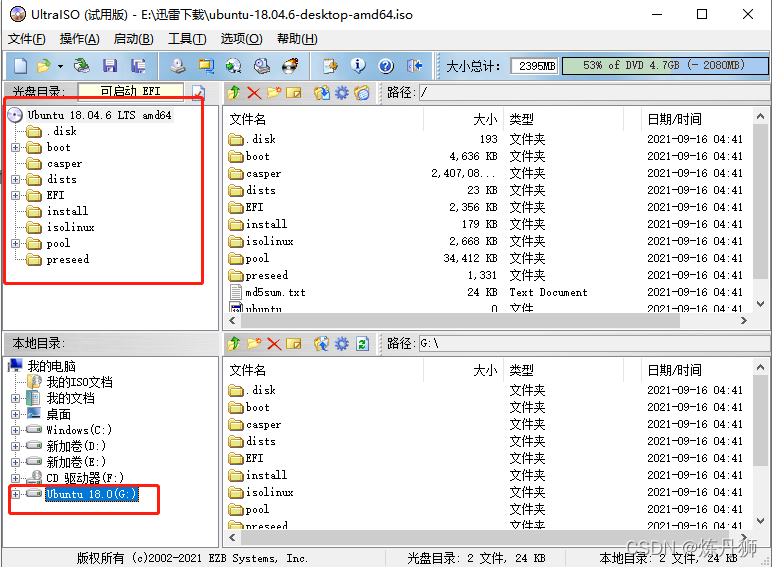Click the hide/show disc view icon
The width and height of the screenshot is (772, 567).
[362, 93]
